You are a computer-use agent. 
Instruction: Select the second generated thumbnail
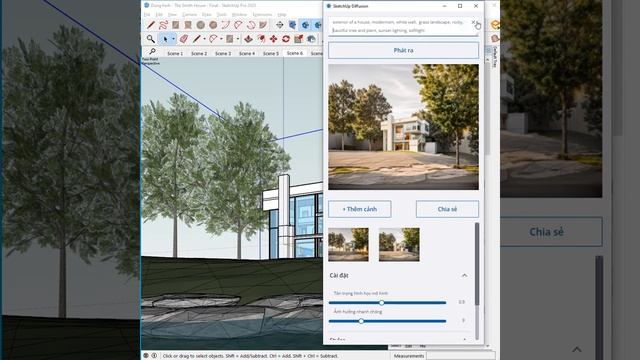[x=399, y=244]
